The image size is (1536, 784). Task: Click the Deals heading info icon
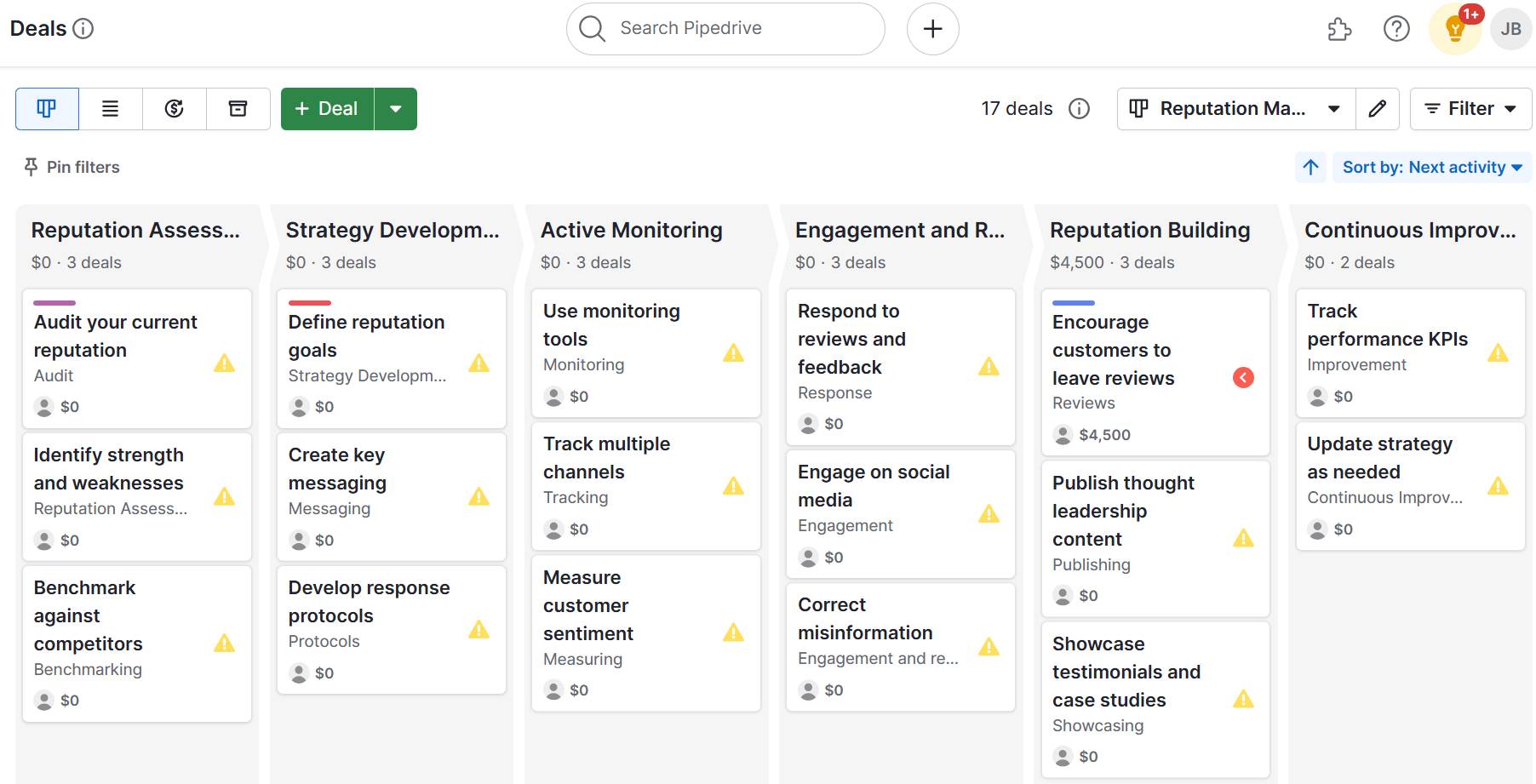tap(83, 27)
